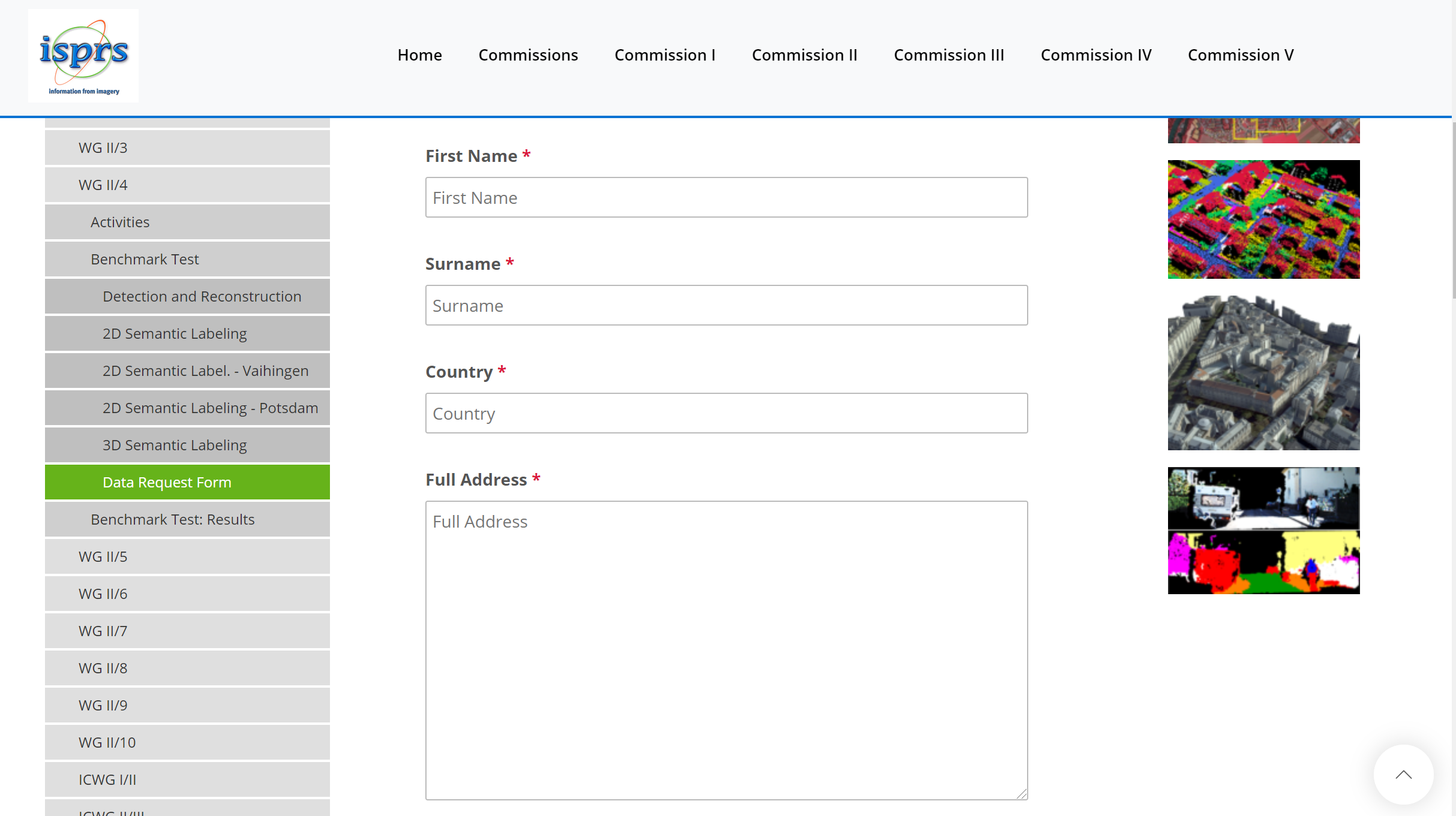
Task: Open the street scene segmentation thumbnail
Action: click(x=1263, y=530)
